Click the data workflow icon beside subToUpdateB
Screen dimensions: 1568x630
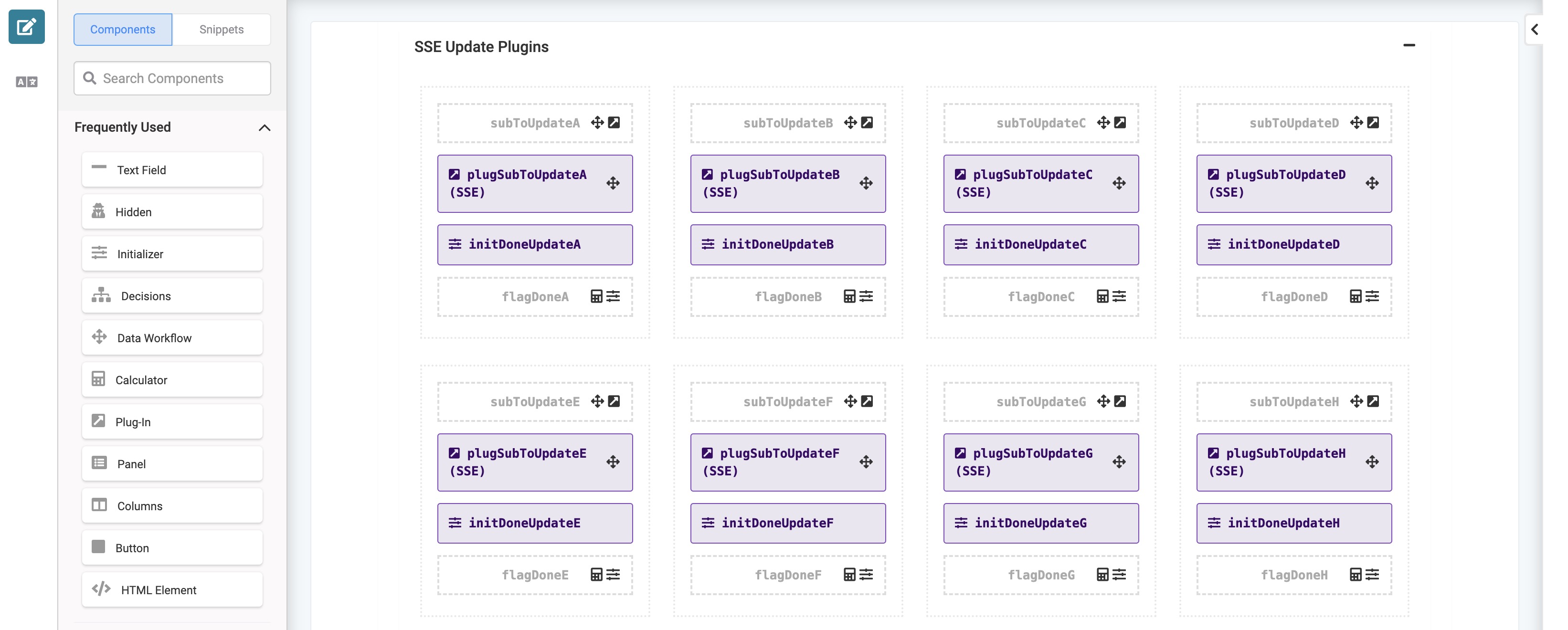850,122
